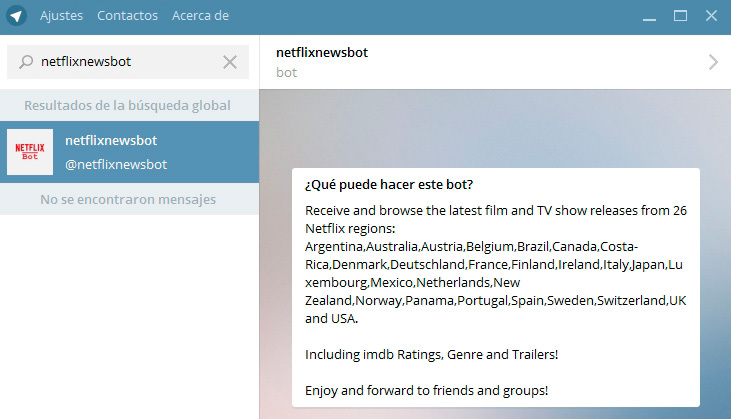Click the 'Including imdb Ratings, Genre and Trailers!' line
The width and height of the screenshot is (731, 419).
431,355
